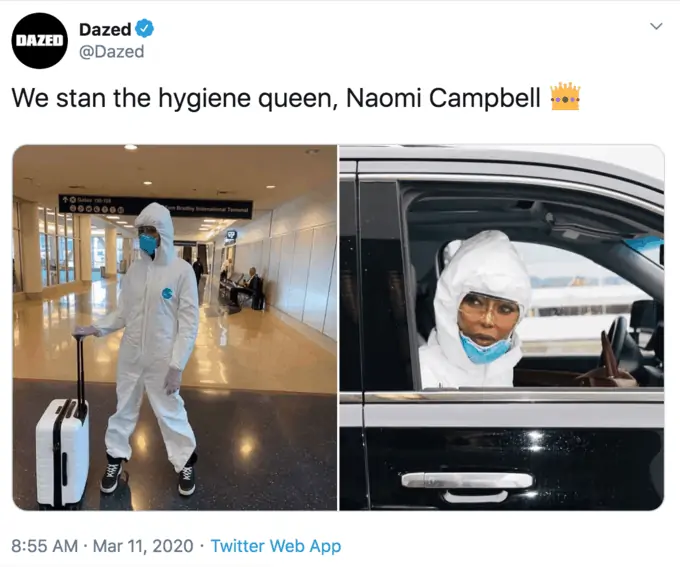Click the crown emoji in tweet
This screenshot has height=567, width=680.
pos(565,96)
